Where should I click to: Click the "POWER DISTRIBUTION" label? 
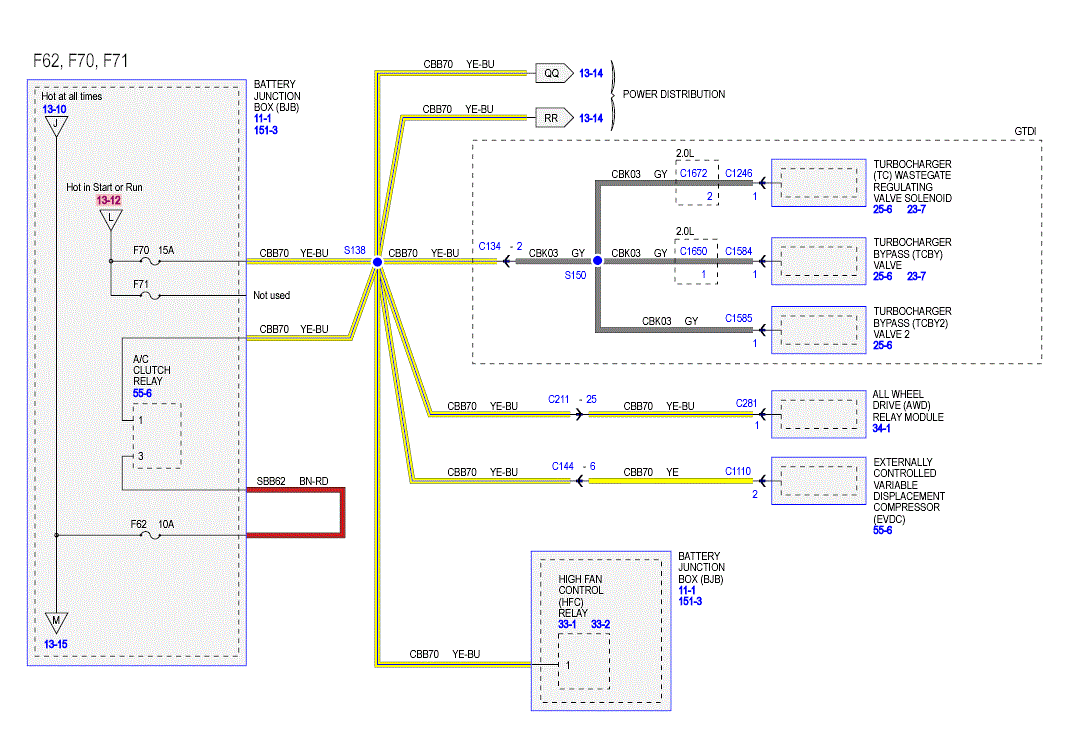coord(674,94)
